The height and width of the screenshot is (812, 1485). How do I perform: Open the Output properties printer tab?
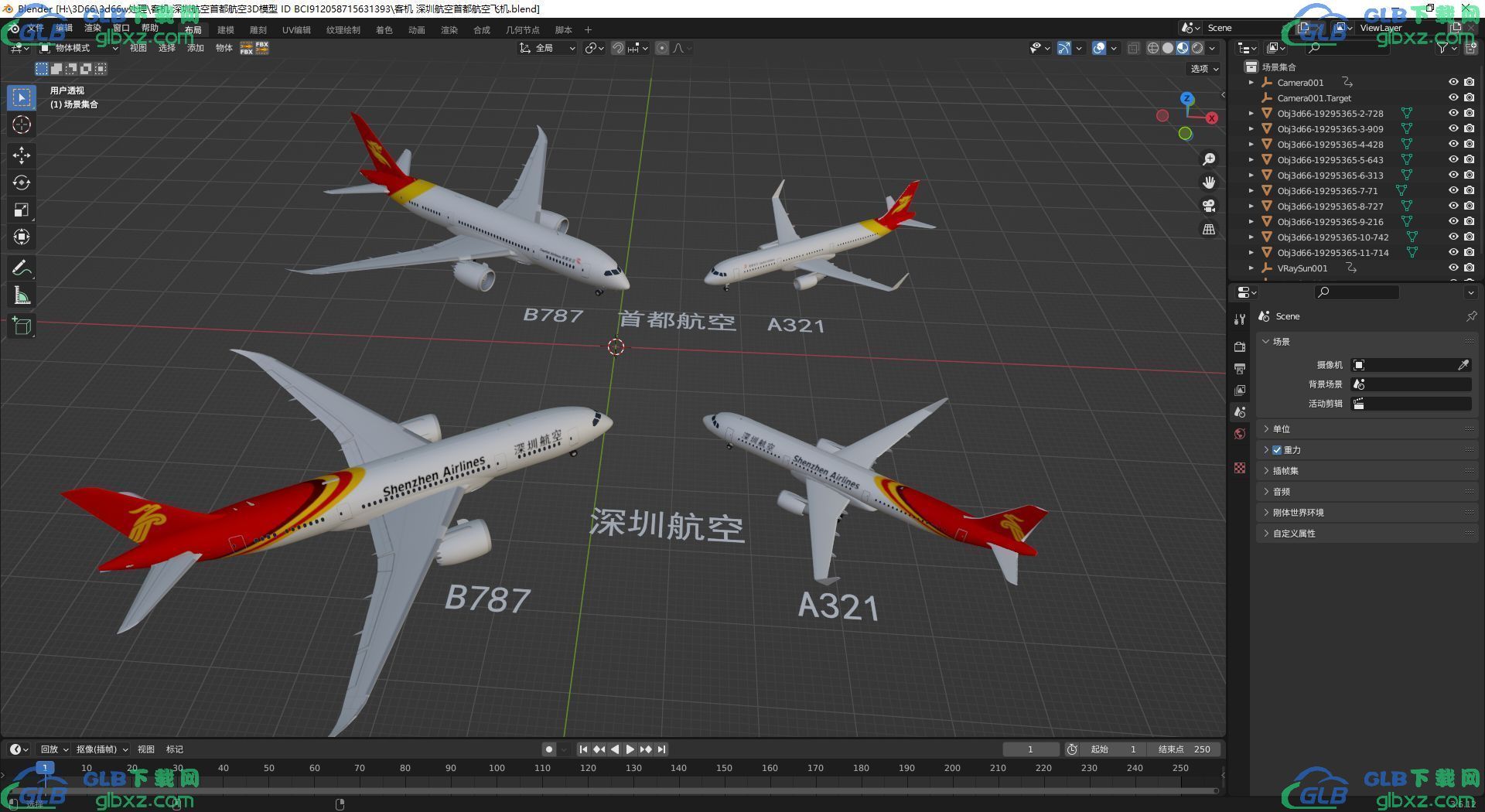pos(1240,368)
